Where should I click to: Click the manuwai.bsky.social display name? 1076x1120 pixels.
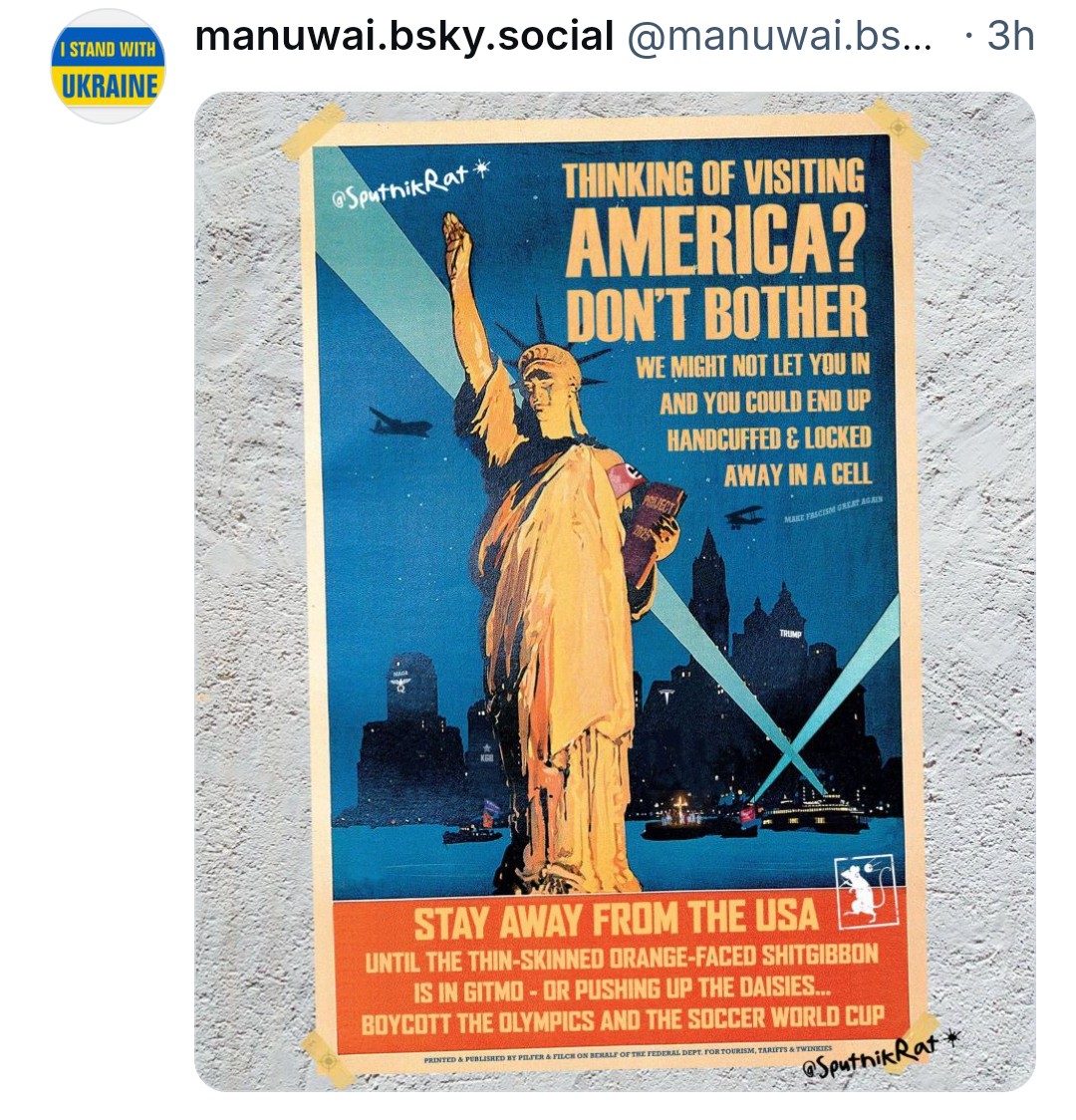pos(404,35)
